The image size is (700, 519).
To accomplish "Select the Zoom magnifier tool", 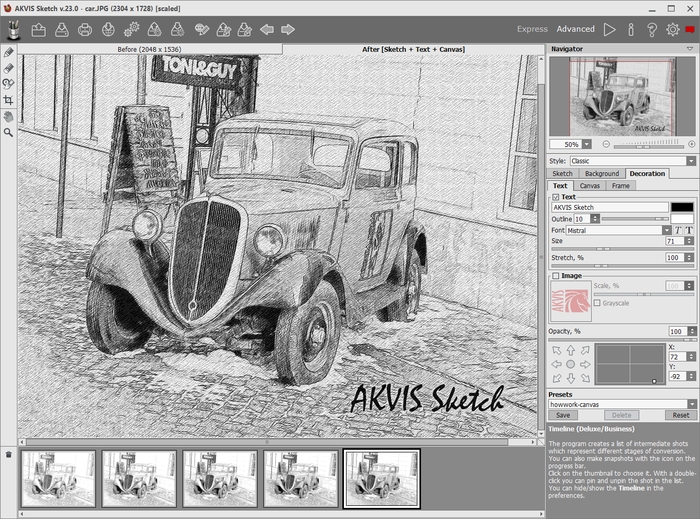I will point(8,133).
